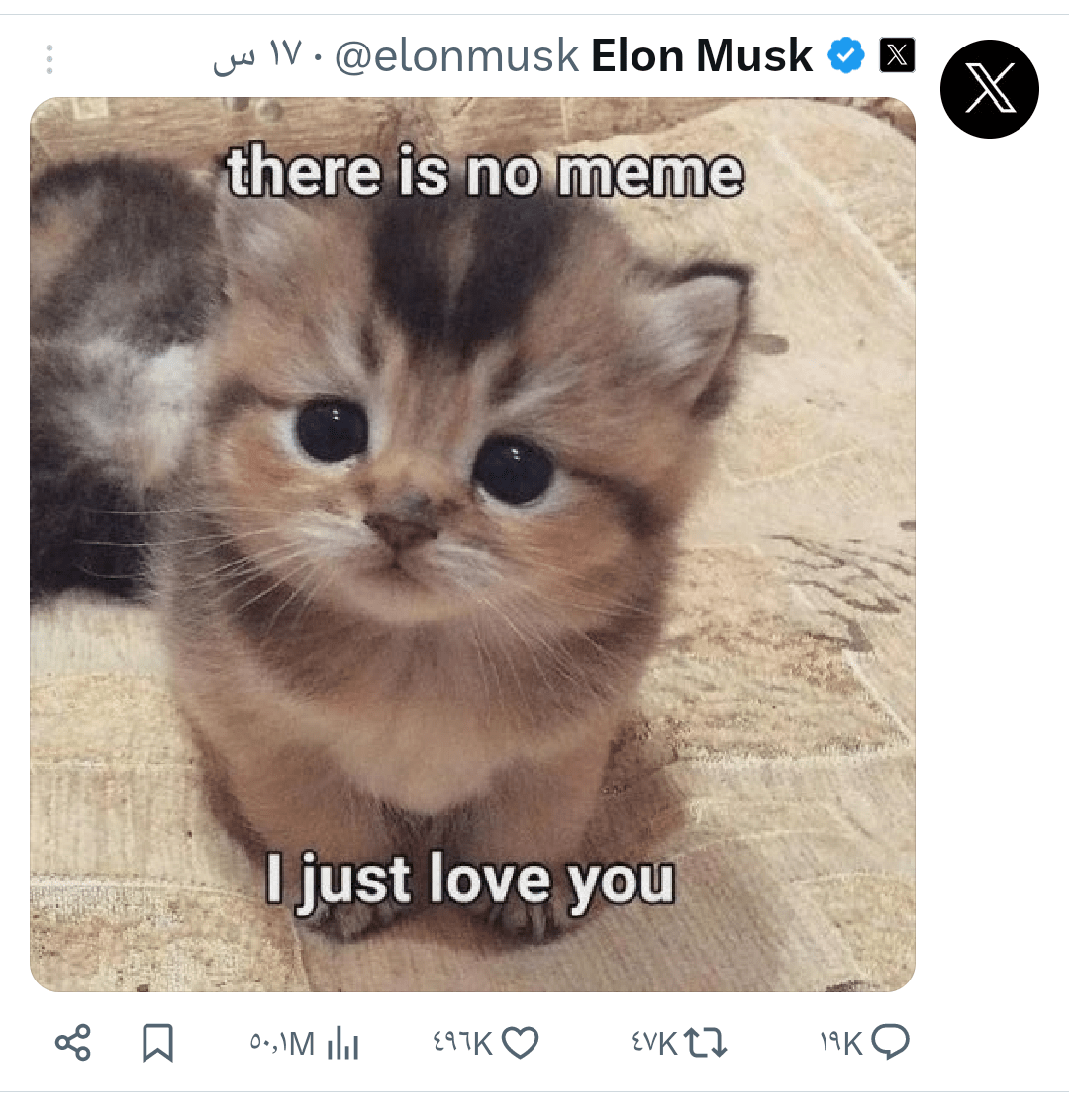
Task: Reply to the tweet via the comment bubble
Action: click(892, 1041)
